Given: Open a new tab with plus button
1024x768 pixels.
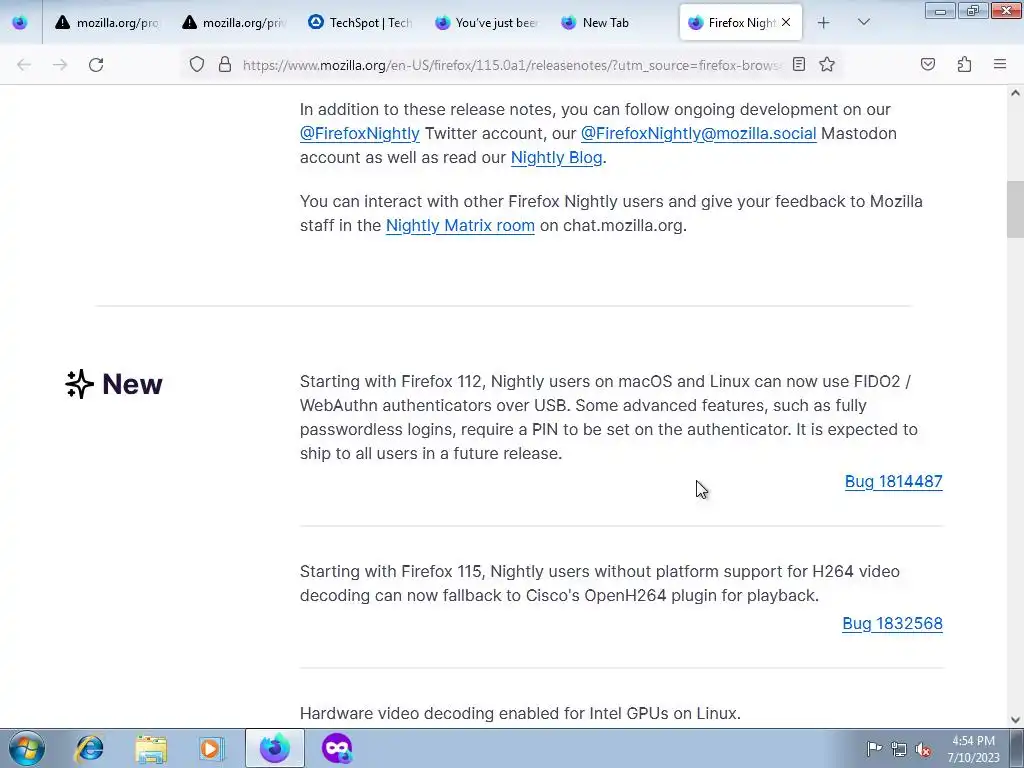Looking at the screenshot, I should coord(824,22).
